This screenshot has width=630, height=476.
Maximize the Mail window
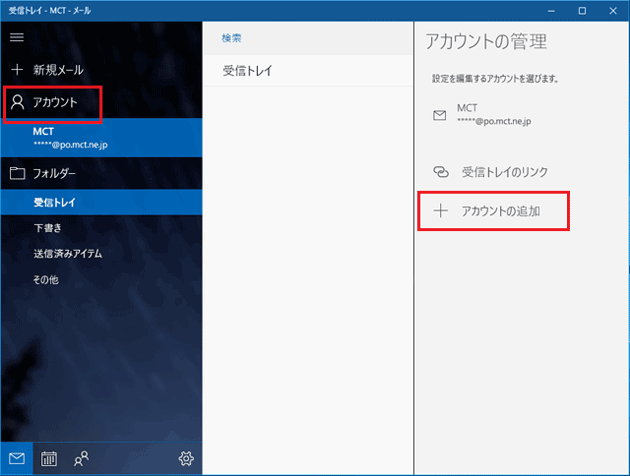pyautogui.click(x=582, y=11)
